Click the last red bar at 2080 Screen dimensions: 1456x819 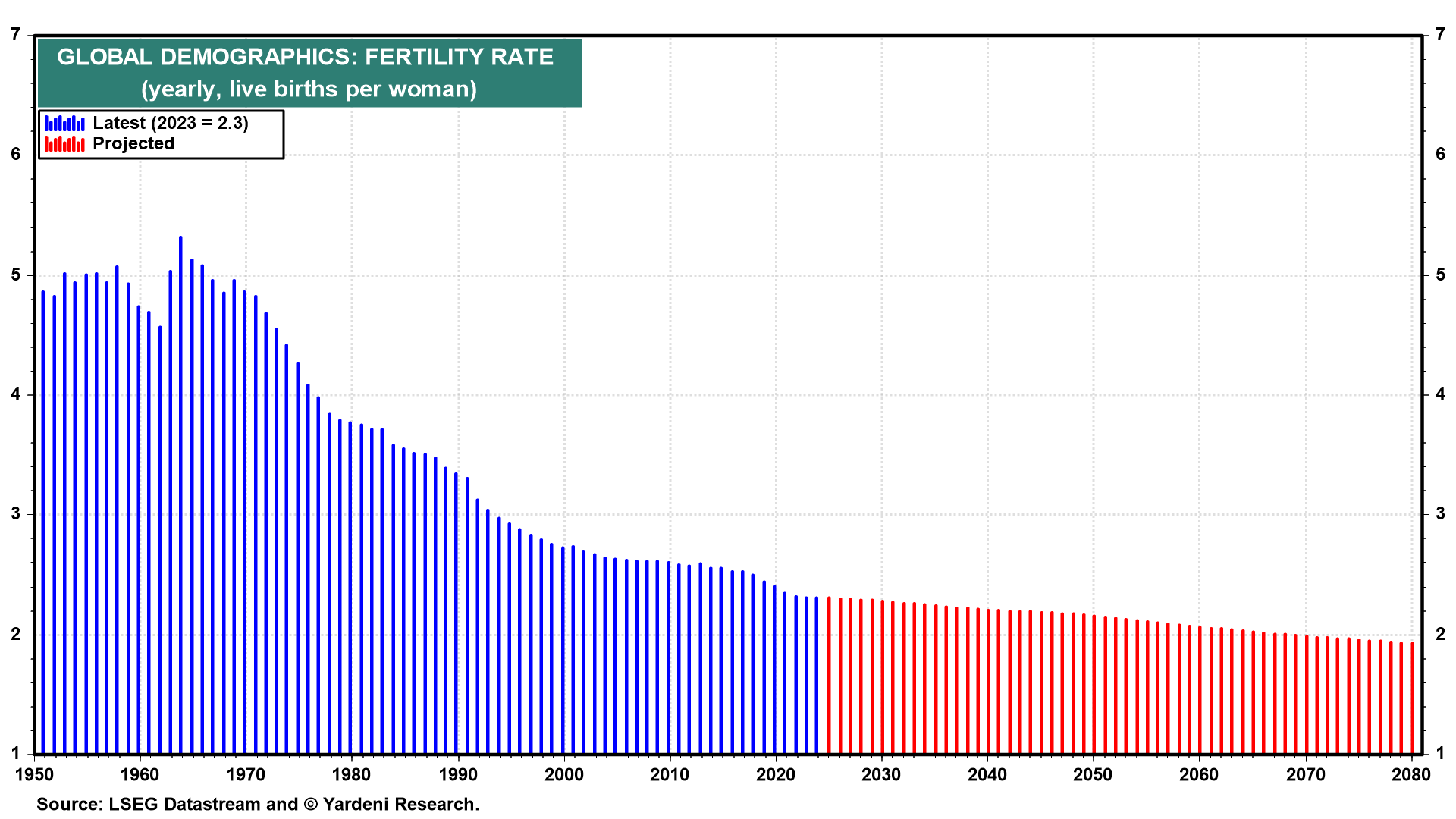click(x=1413, y=698)
